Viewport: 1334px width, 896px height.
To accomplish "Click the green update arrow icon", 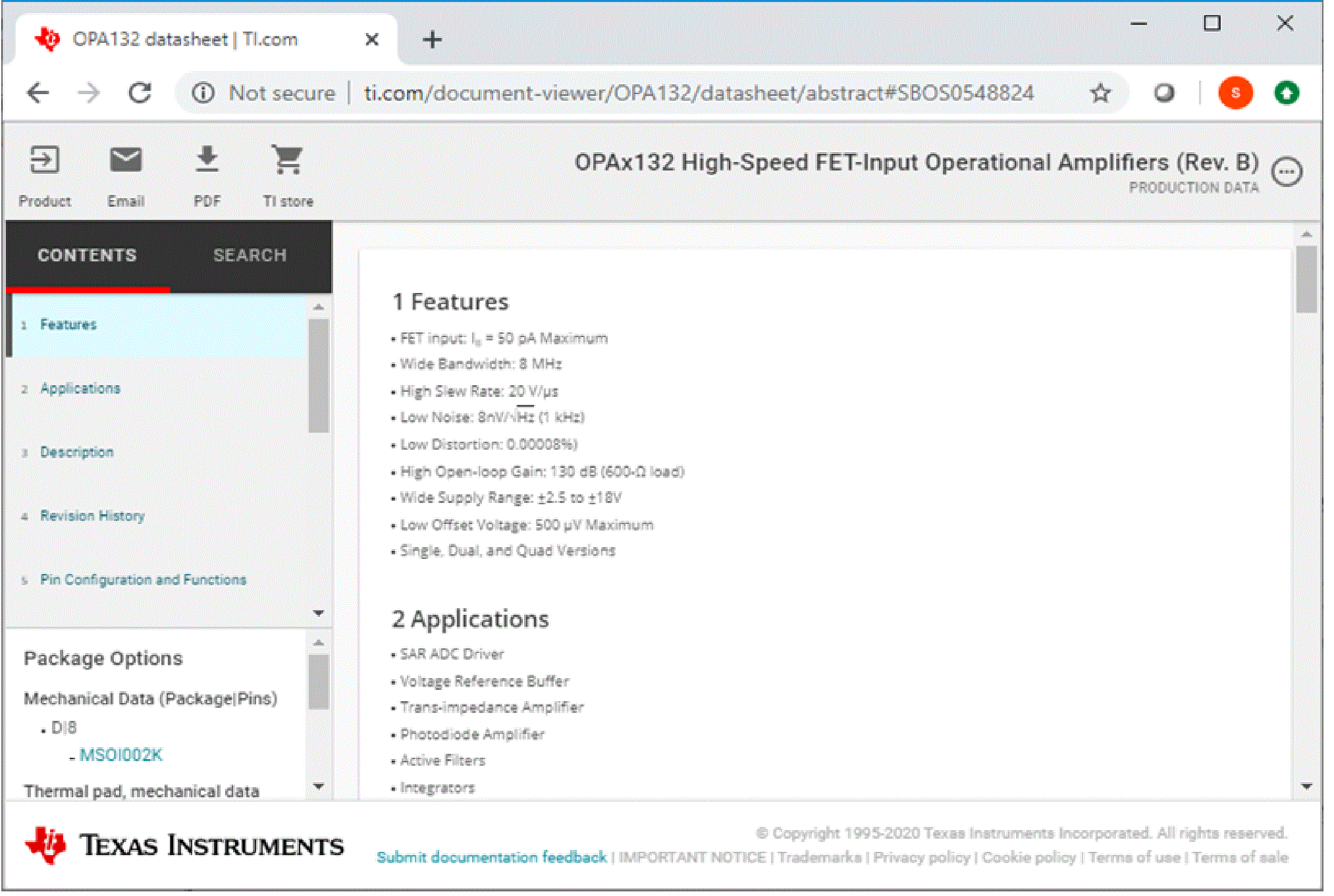I will click(1287, 93).
